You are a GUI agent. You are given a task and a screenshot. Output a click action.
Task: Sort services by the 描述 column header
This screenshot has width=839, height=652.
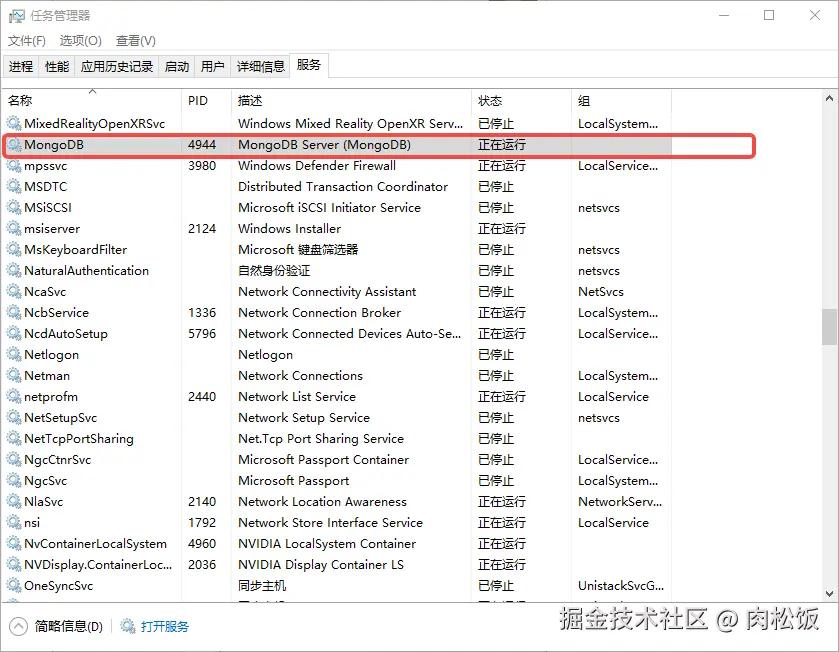click(352, 101)
